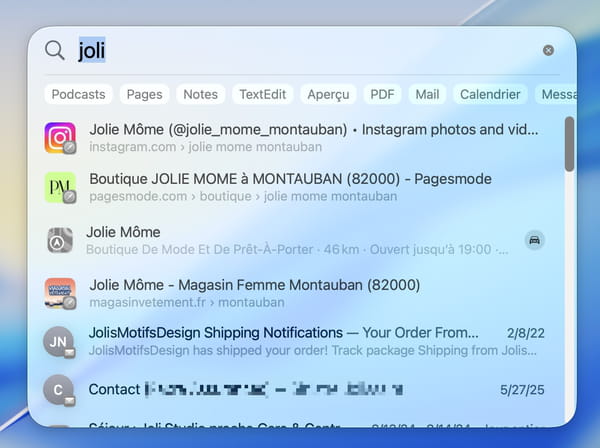
Task: Click the Instagram icon for Jolie Môme
Action: [x=60, y=138]
